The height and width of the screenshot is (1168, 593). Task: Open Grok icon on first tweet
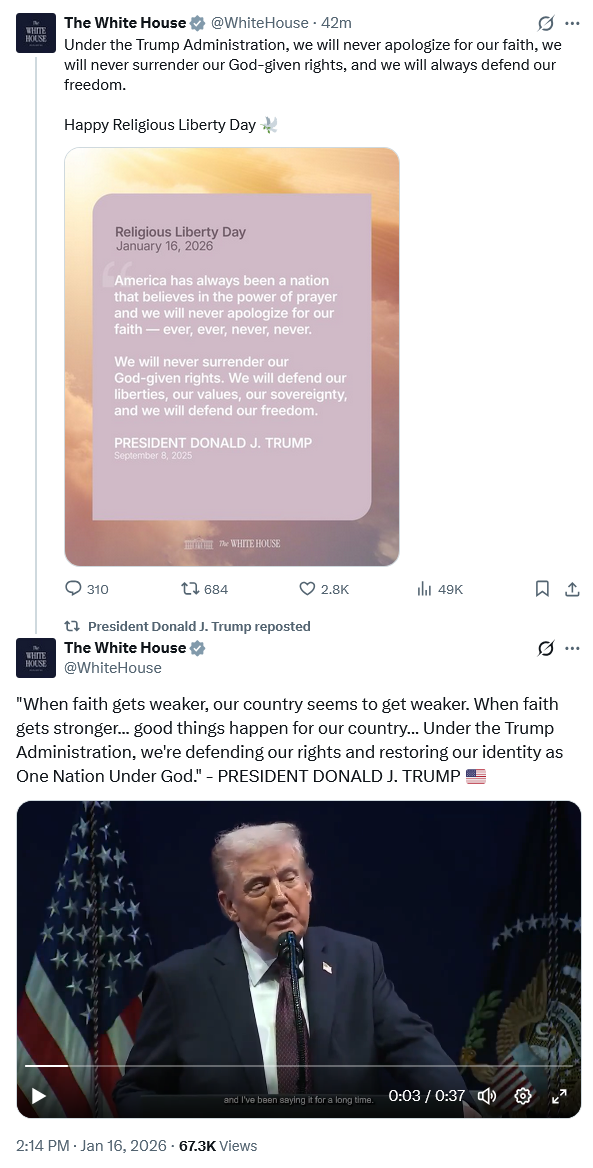coord(546,23)
